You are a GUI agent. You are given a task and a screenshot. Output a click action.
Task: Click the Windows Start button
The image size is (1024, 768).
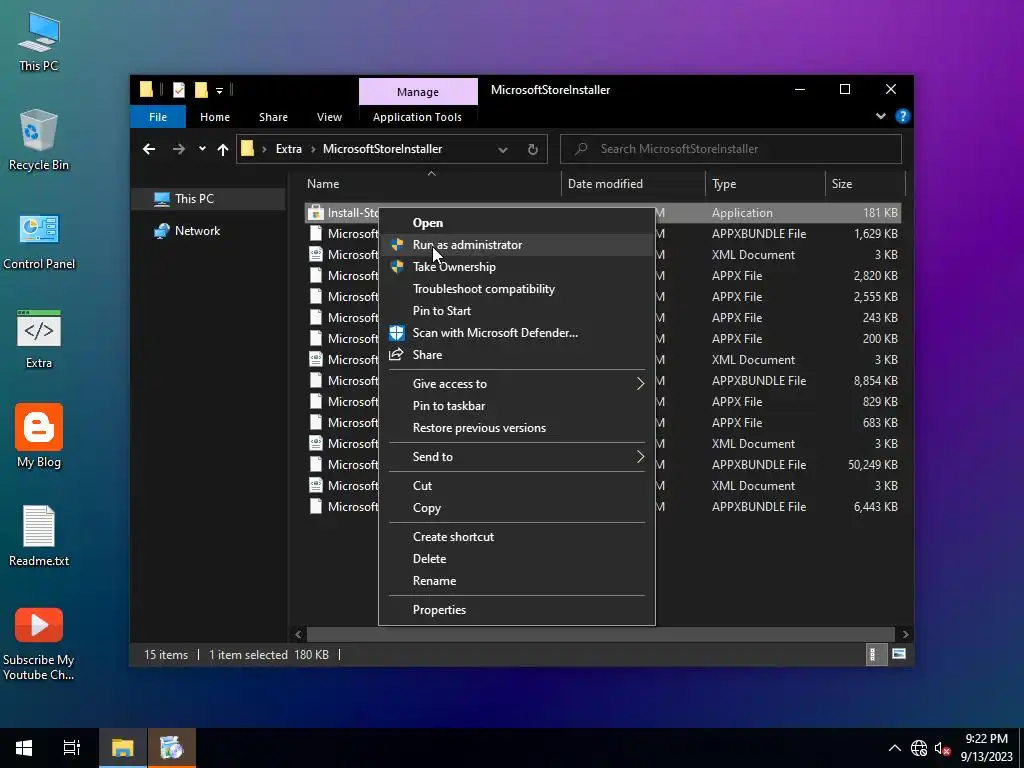[24, 748]
